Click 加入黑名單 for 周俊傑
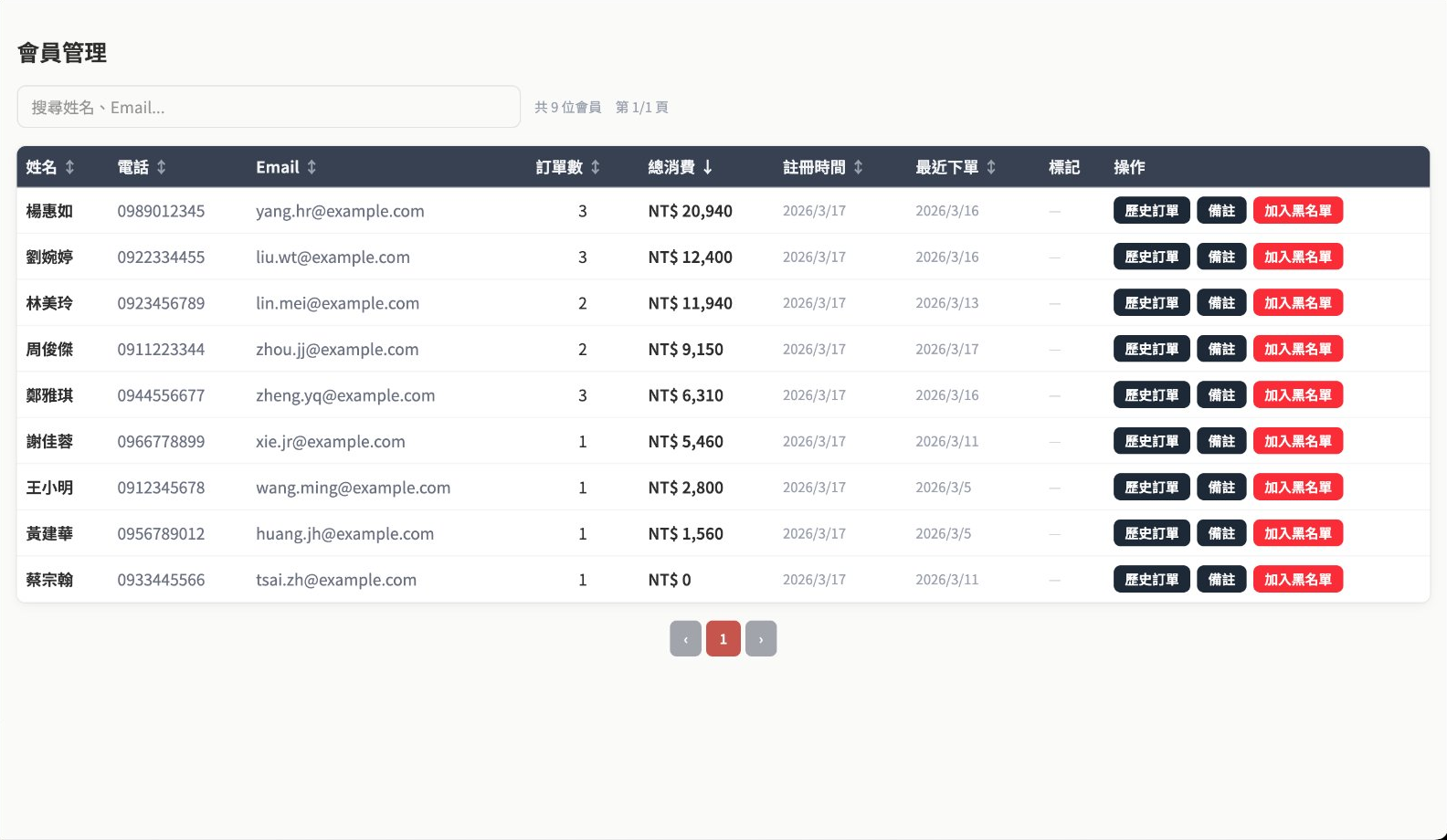 [x=1297, y=349]
